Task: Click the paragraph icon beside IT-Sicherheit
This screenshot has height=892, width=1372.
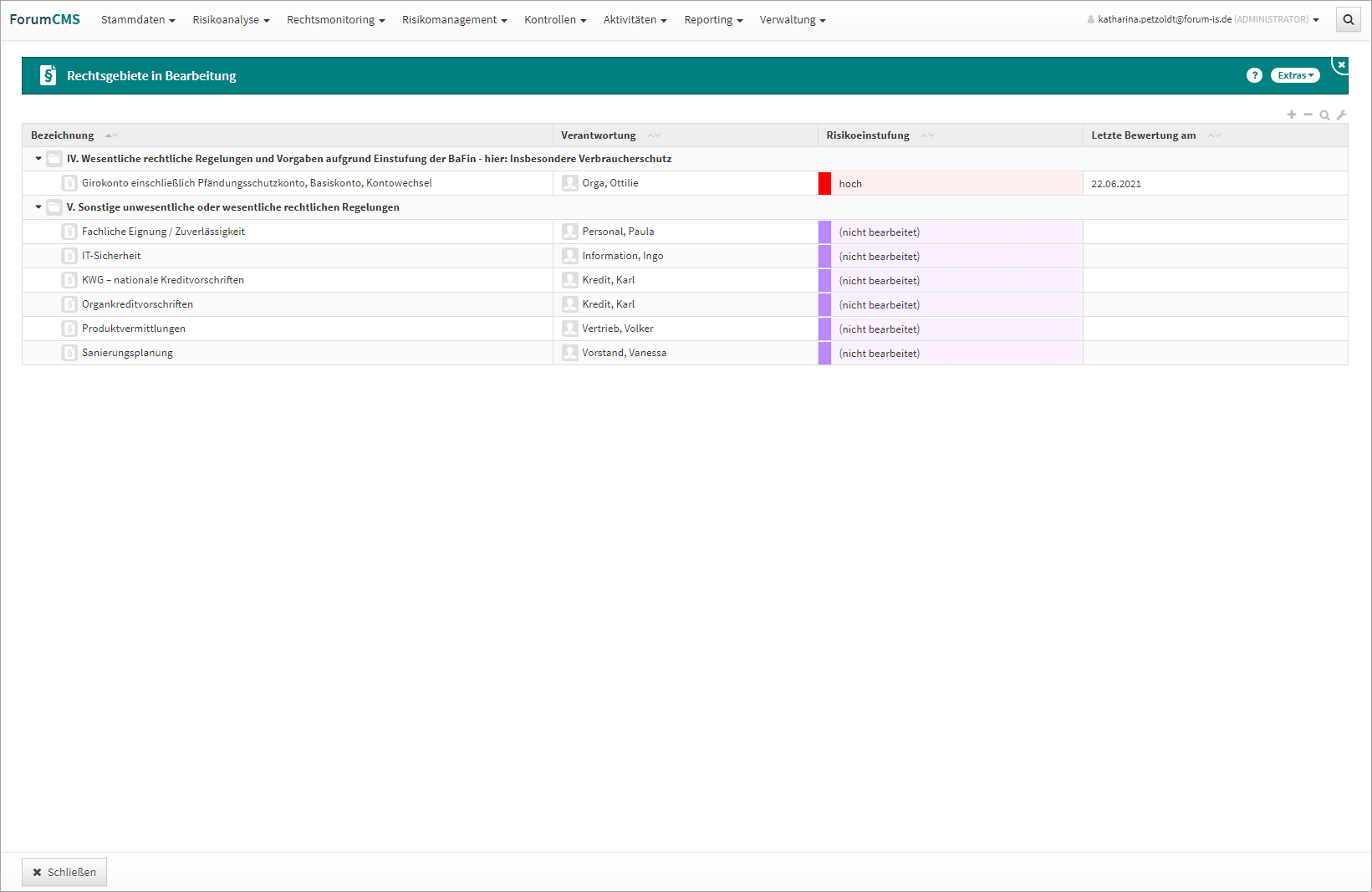Action: 70,256
